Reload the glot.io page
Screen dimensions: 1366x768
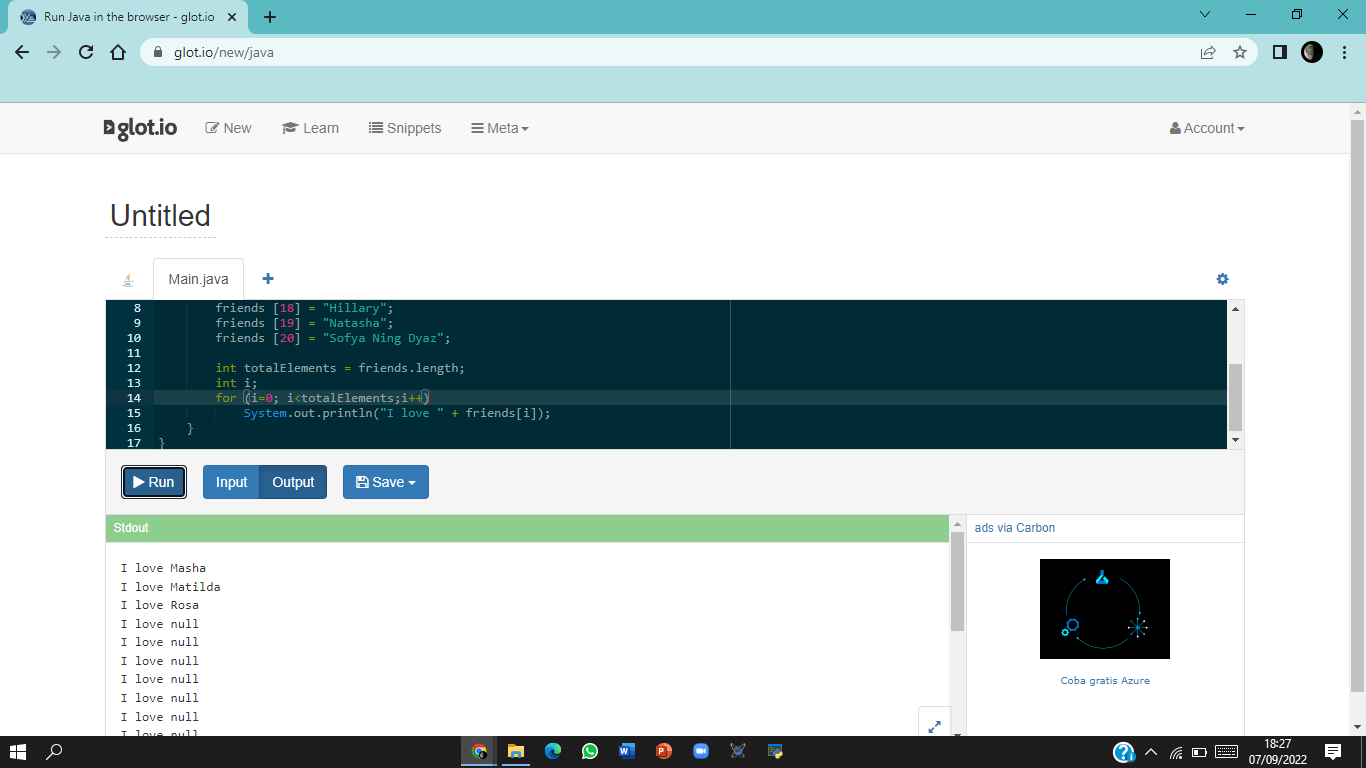(86, 52)
